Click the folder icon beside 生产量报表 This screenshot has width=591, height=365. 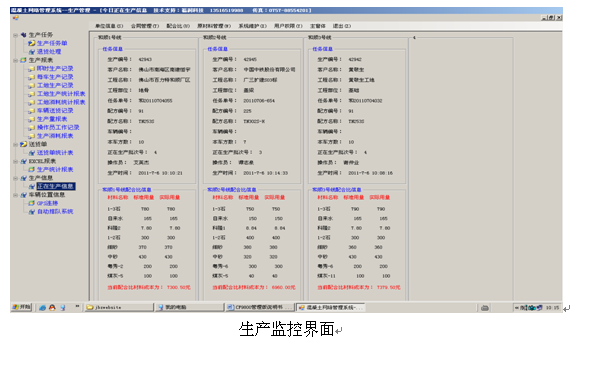(x=32, y=119)
